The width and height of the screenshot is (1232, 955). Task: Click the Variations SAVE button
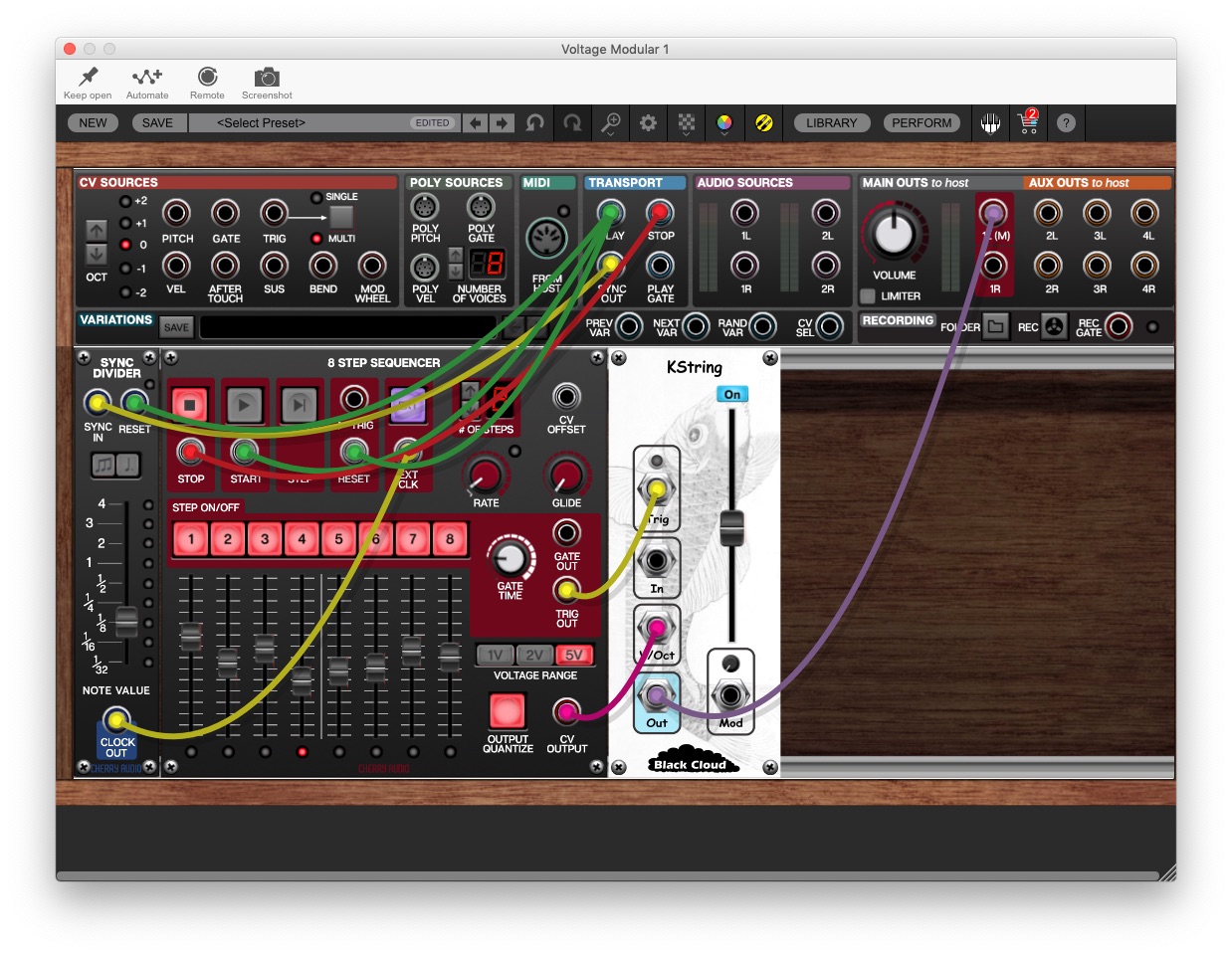pyautogui.click(x=176, y=327)
